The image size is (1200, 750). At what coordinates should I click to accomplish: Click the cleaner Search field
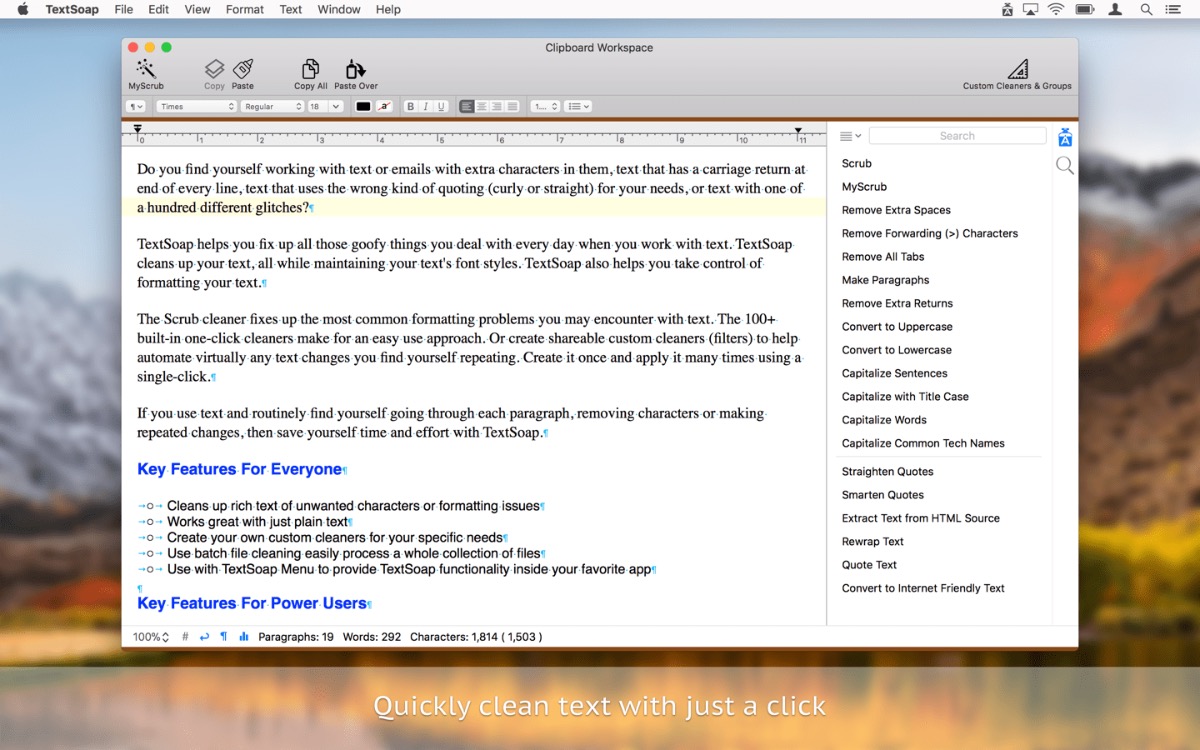[957, 136]
